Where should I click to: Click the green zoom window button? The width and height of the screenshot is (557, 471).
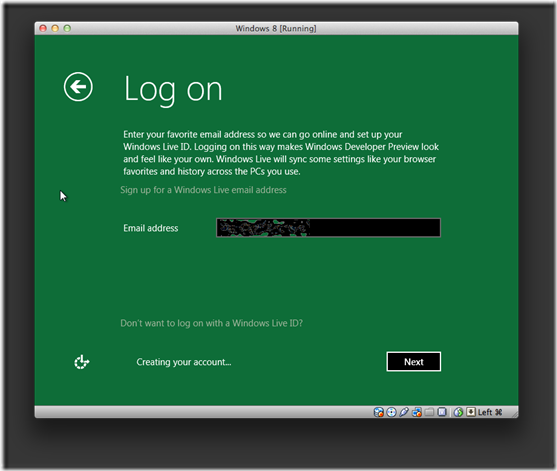[x=67, y=28]
